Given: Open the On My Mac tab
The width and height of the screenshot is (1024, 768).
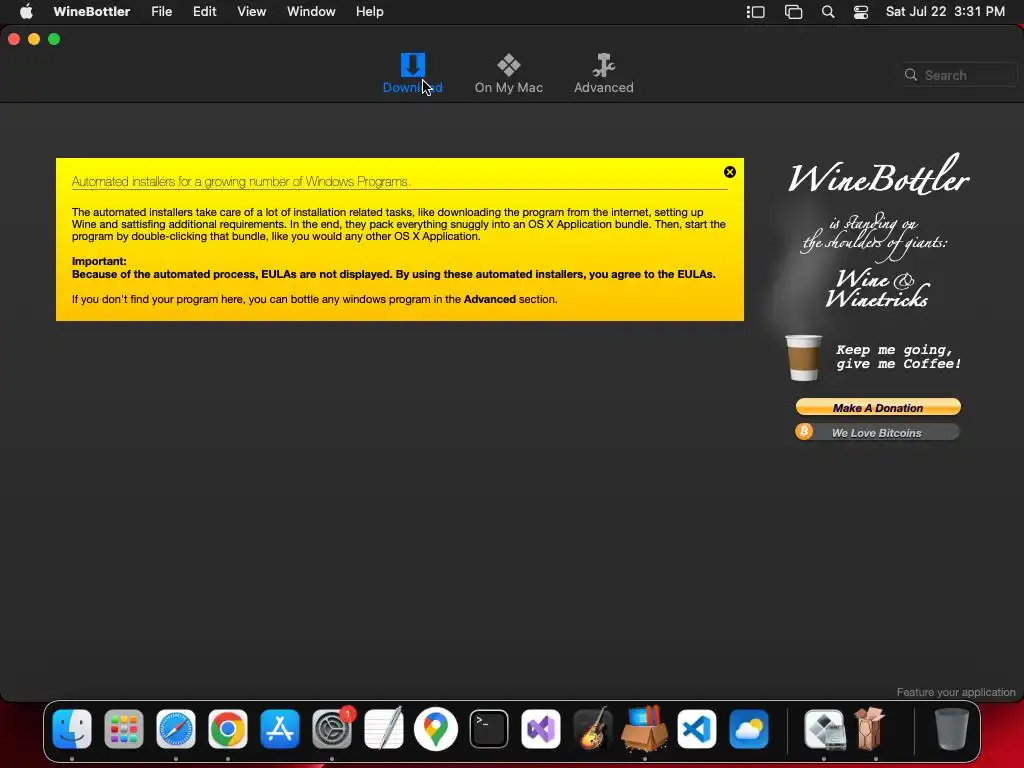Looking at the screenshot, I should pos(509,74).
